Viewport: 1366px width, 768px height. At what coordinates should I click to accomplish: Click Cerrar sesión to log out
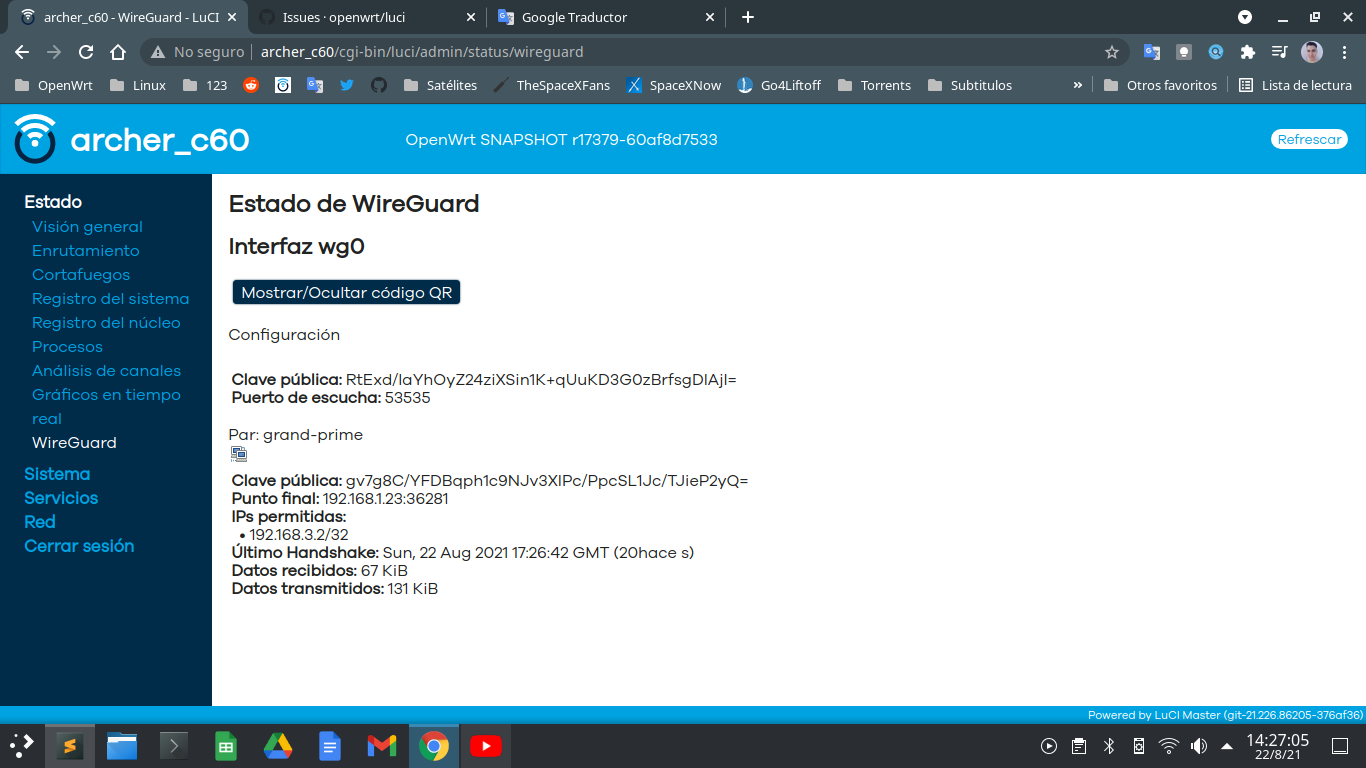(79, 546)
